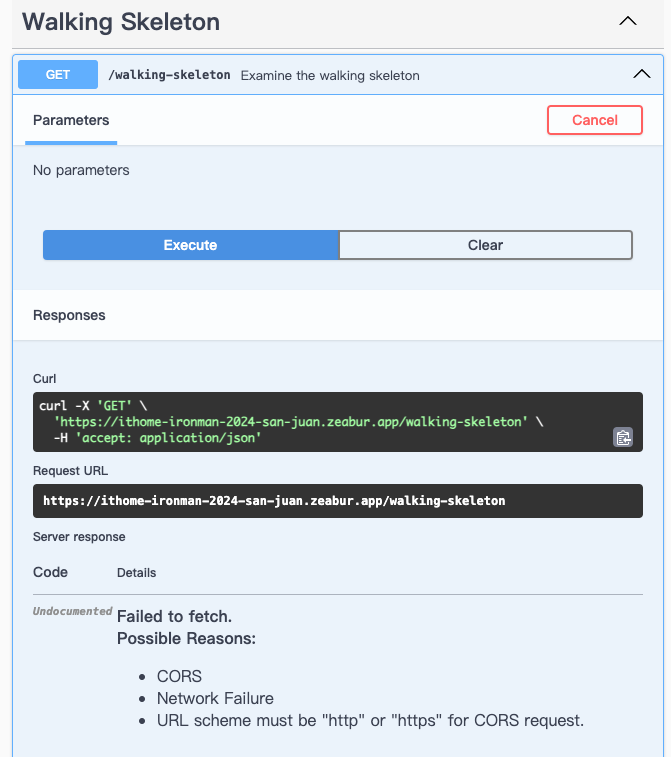Screen dimensions: 671x757
Task: Clear the executed response
Action: [486, 245]
